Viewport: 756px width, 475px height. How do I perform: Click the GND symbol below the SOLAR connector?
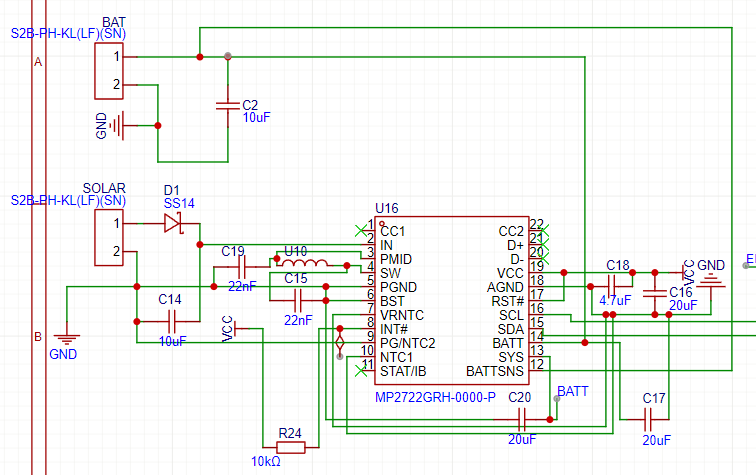pyautogui.click(x=64, y=340)
